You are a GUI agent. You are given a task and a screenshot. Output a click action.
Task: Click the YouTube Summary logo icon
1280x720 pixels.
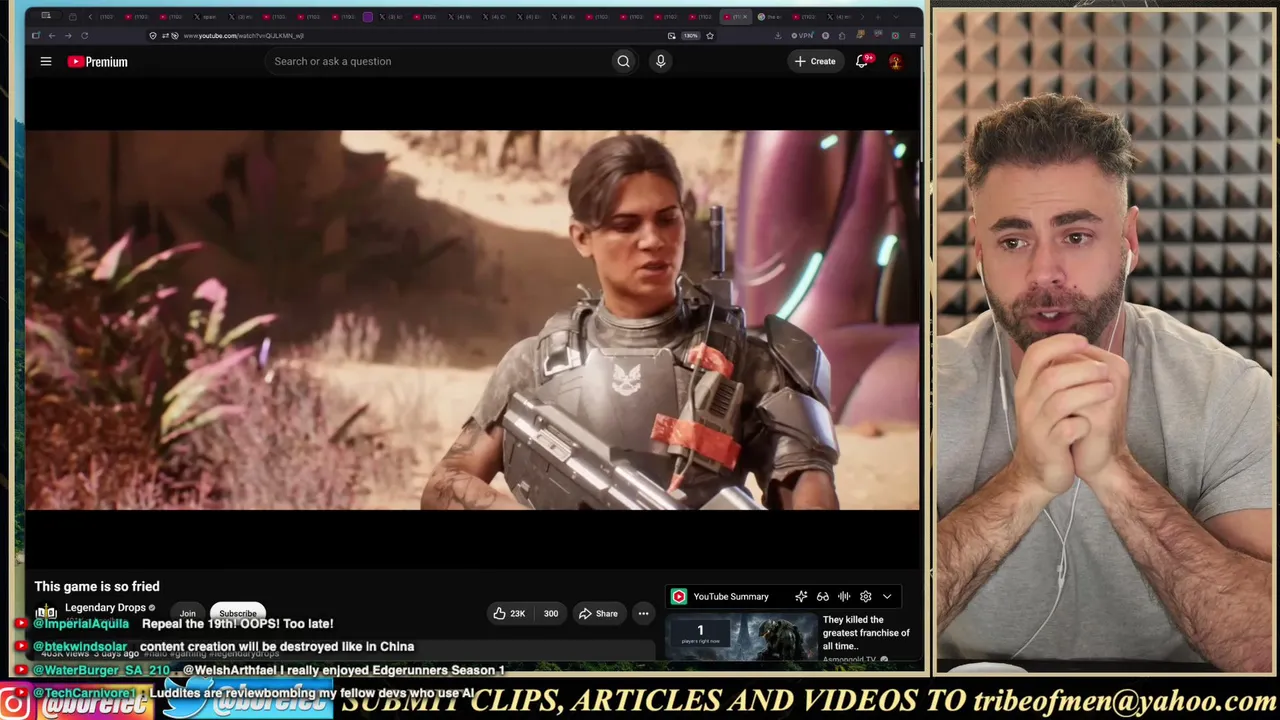679,597
